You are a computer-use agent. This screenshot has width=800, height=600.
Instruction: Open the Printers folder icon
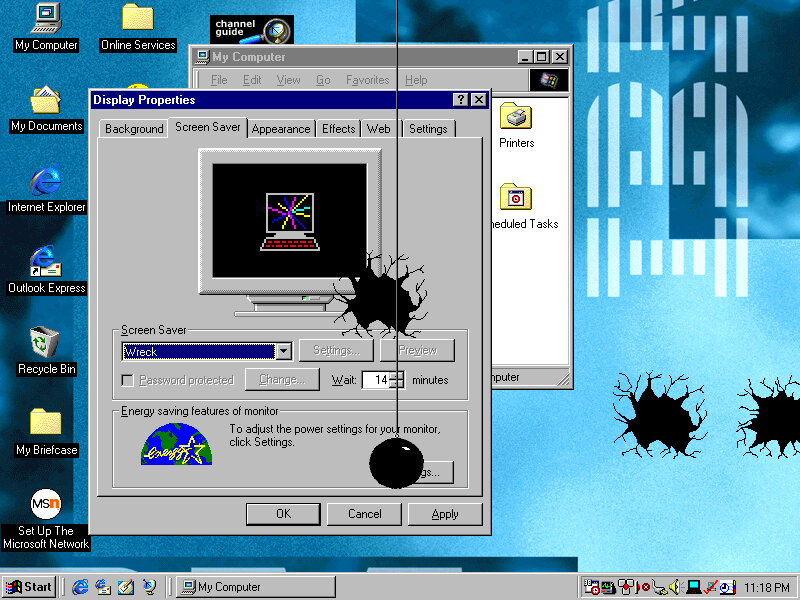[x=516, y=118]
